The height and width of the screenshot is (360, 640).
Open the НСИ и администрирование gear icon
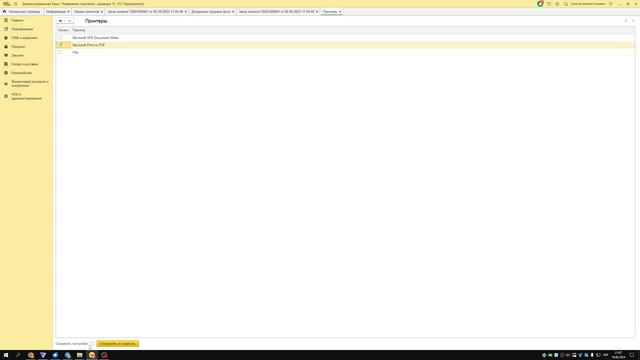click(x=6, y=96)
